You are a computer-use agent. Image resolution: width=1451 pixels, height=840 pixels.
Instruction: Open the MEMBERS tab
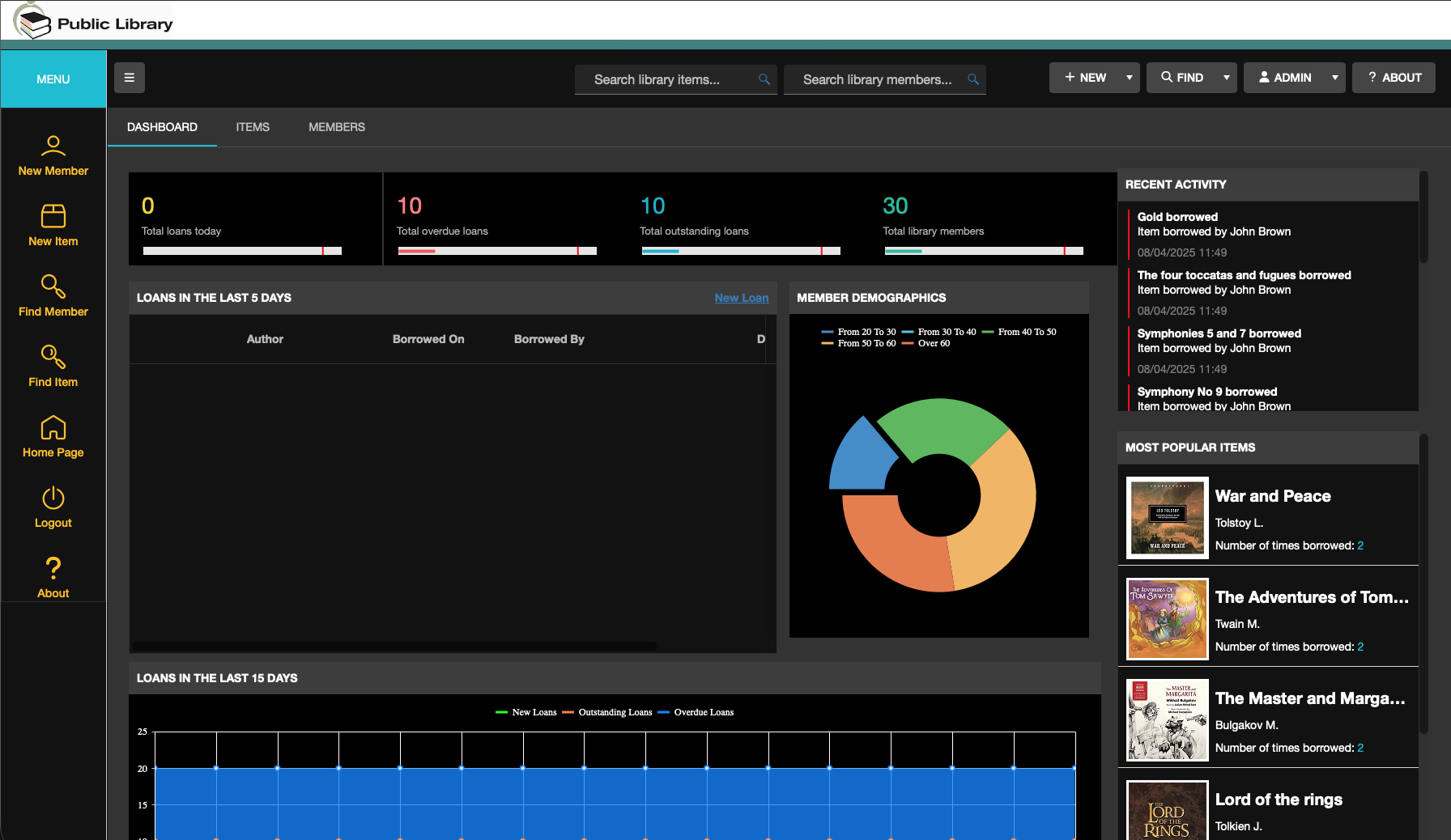click(336, 127)
